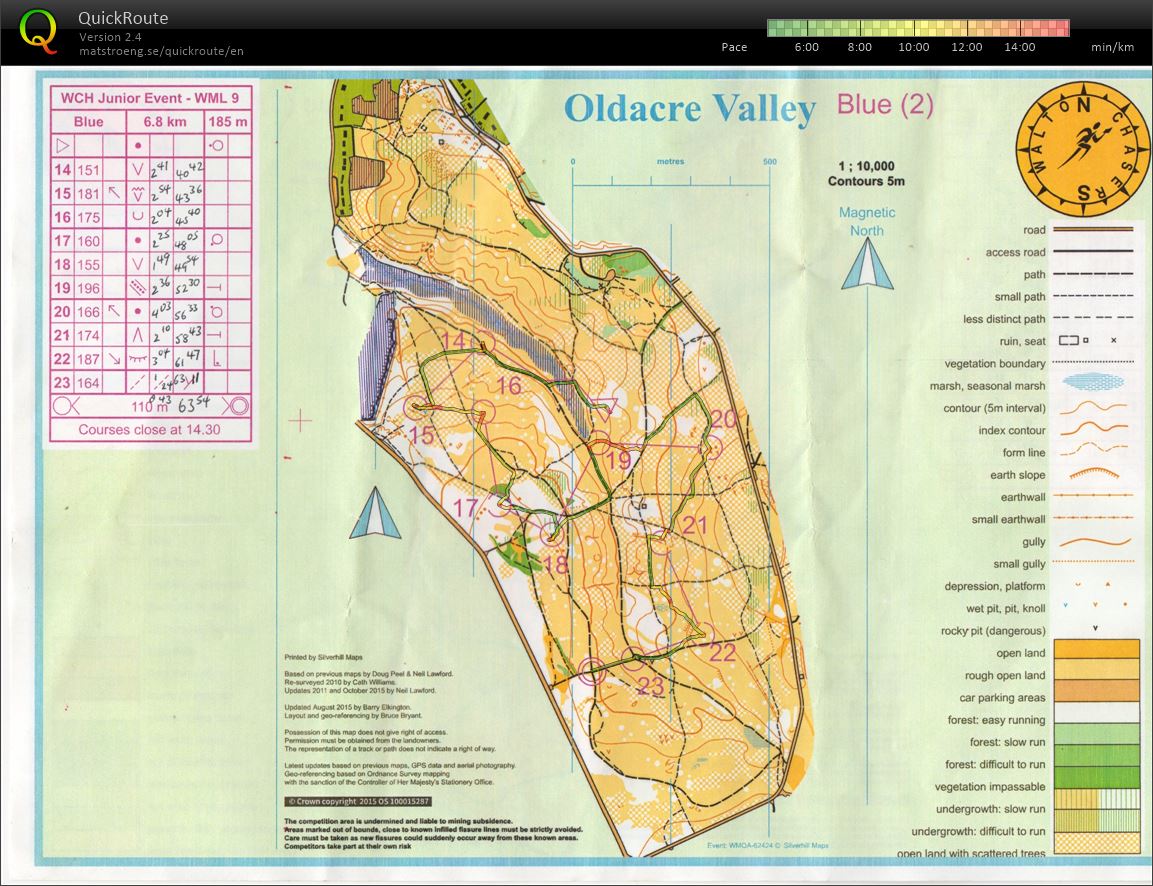Click the 6.8 km course length cell

pos(165,121)
